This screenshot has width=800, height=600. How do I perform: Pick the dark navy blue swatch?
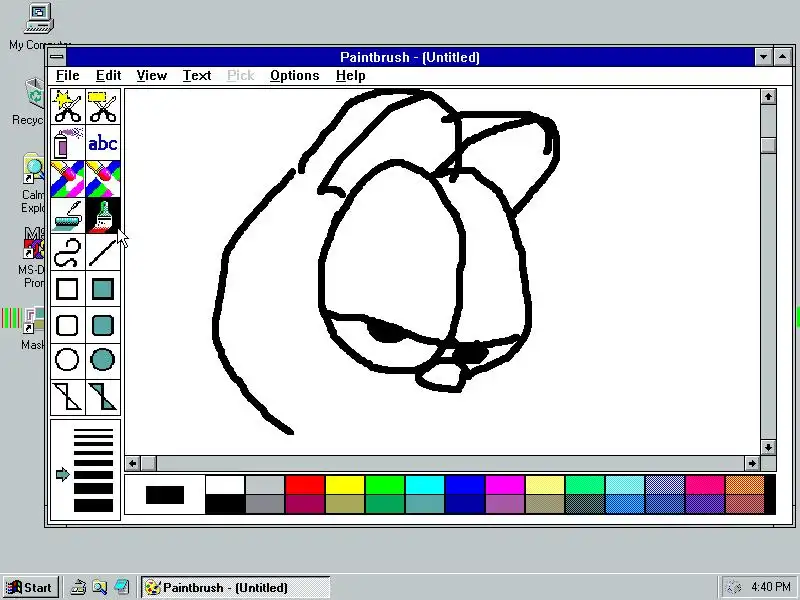tap(465, 504)
